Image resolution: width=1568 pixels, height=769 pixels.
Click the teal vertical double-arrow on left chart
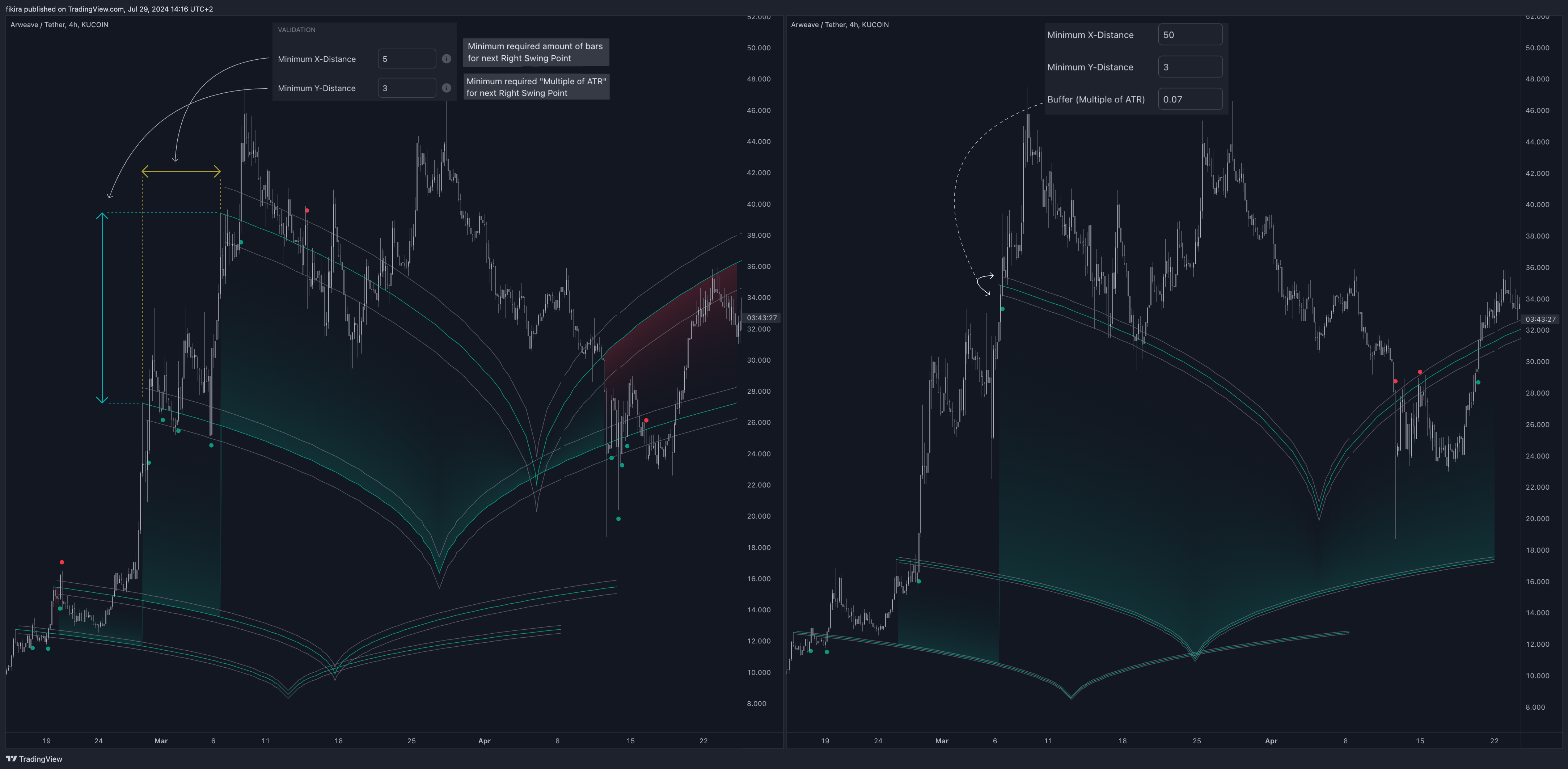pyautogui.click(x=102, y=308)
